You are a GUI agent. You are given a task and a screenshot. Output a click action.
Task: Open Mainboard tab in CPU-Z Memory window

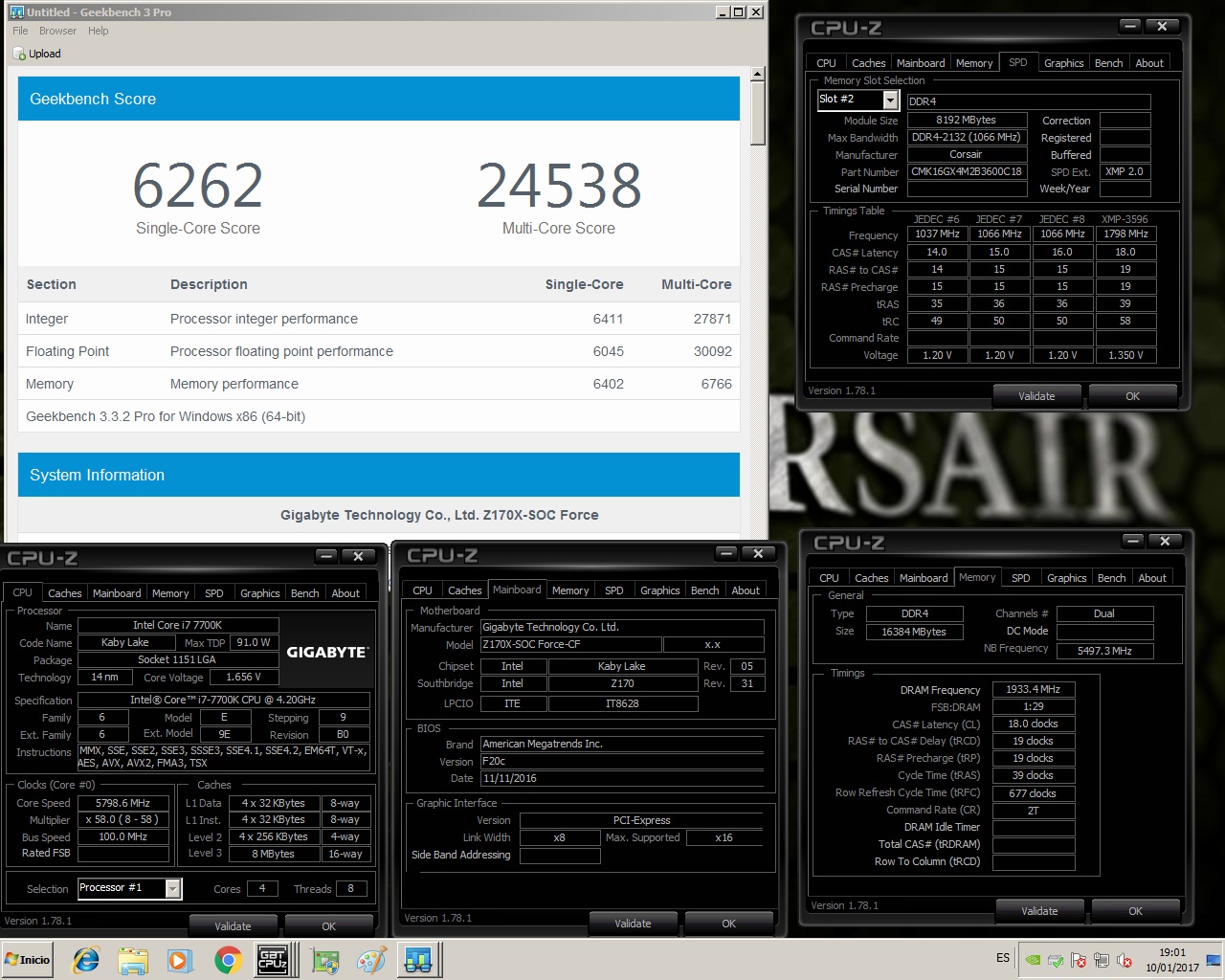[x=924, y=578]
